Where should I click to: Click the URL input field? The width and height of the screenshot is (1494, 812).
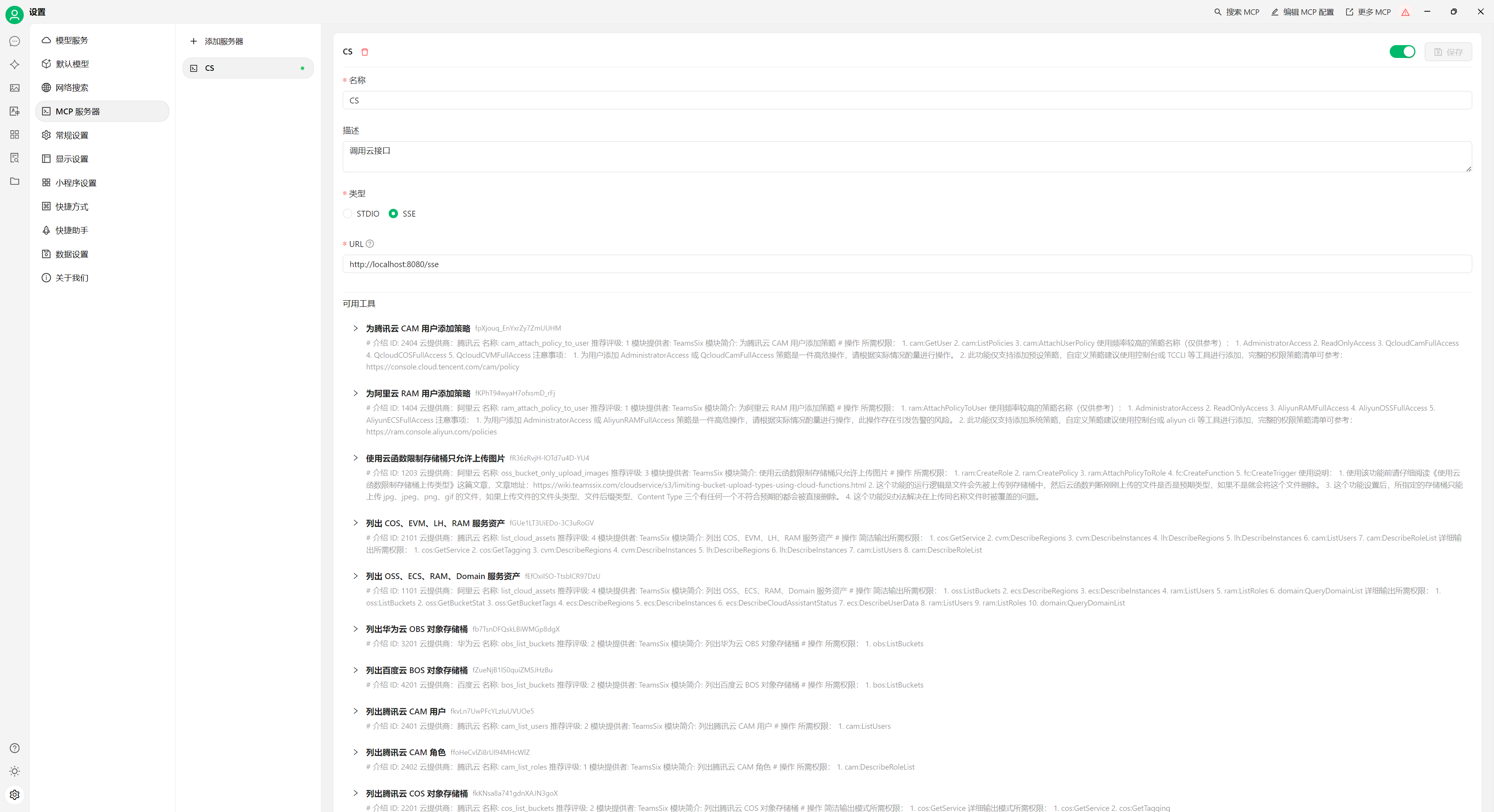907,264
